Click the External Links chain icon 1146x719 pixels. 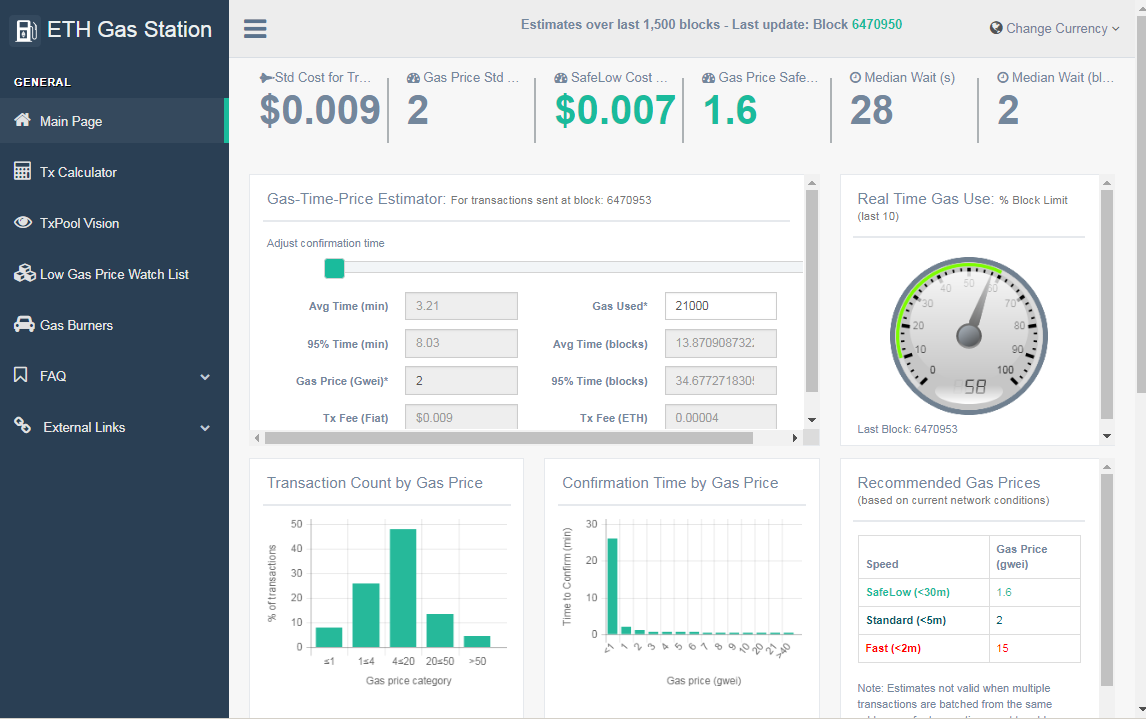click(x=23, y=425)
